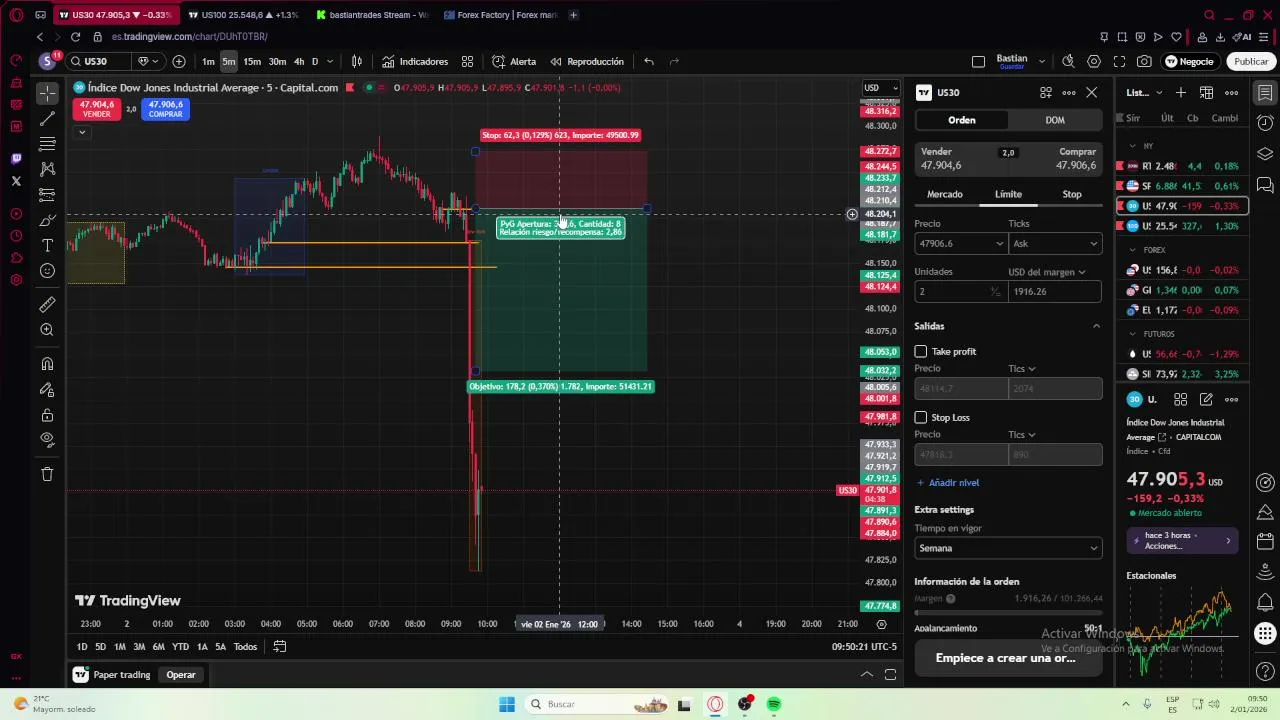Image resolution: width=1280 pixels, height=720 pixels.
Task: Collapse the Salidas section
Action: 1096,326
